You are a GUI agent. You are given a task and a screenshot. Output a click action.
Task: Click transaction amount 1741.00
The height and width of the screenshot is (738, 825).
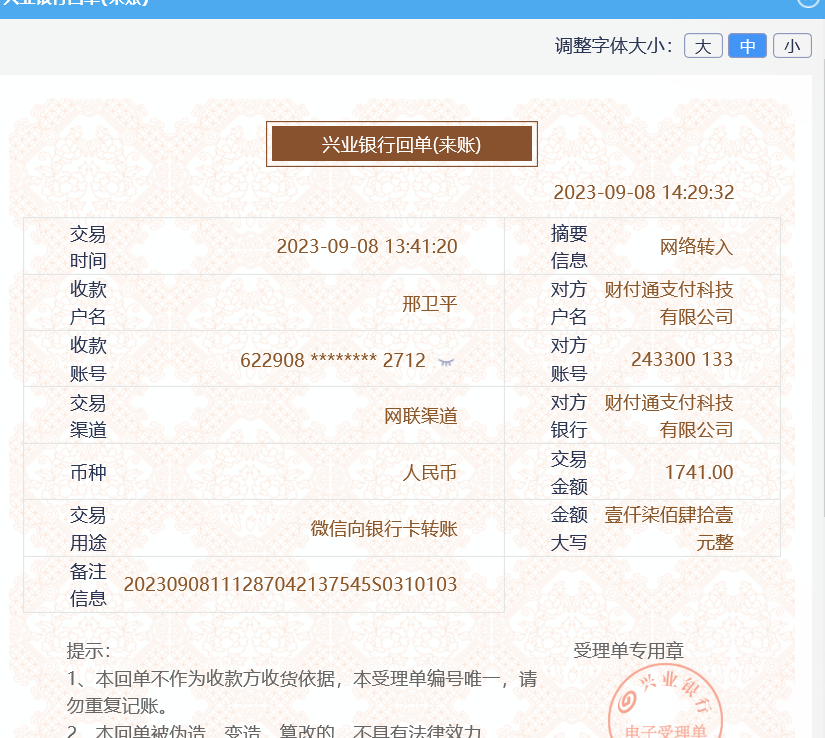click(x=698, y=473)
